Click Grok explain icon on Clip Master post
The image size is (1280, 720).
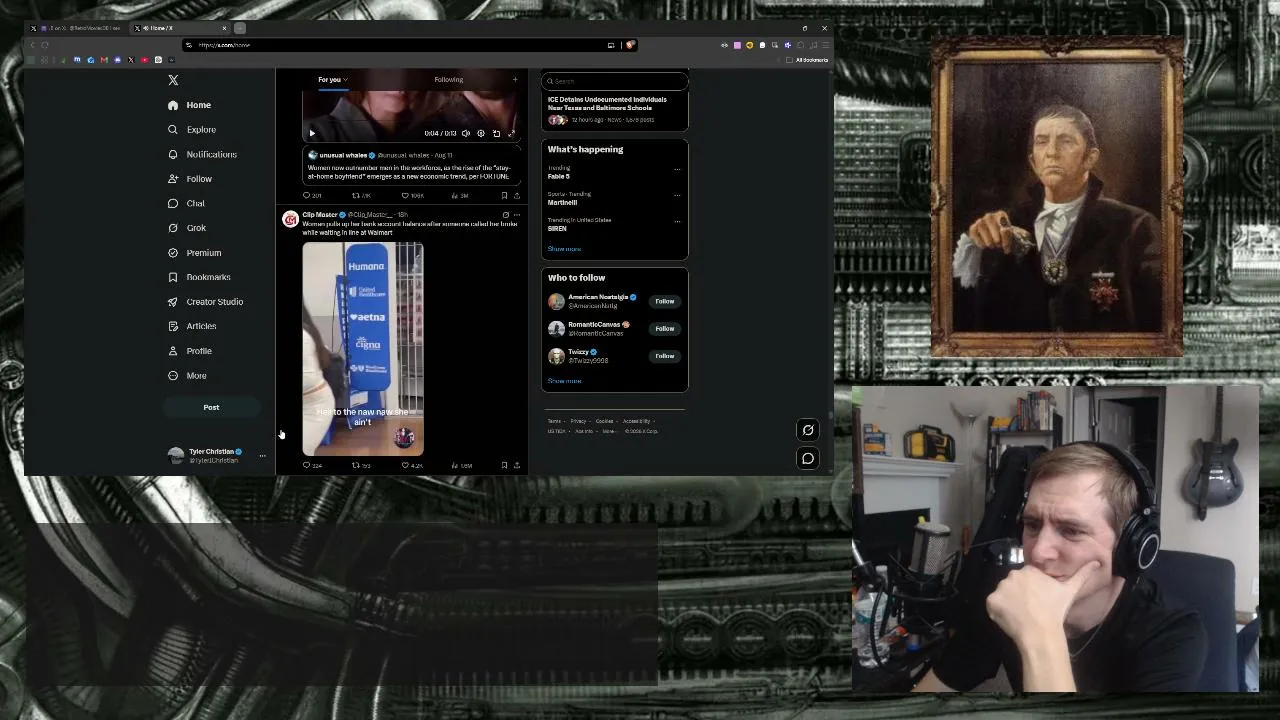[505, 215]
